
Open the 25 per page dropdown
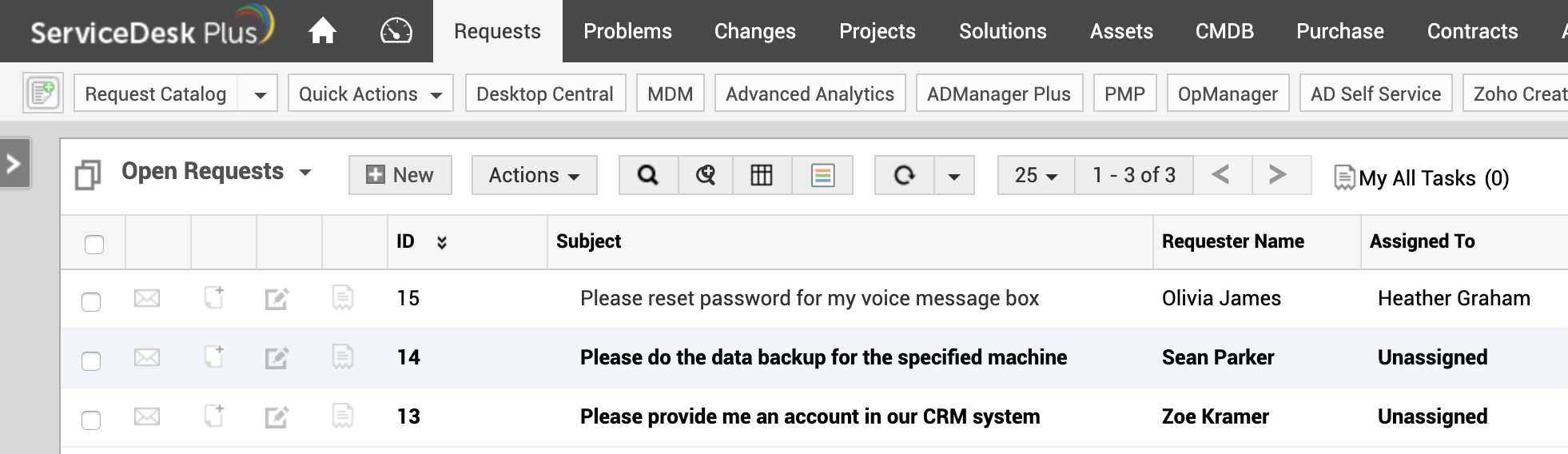click(x=1036, y=175)
